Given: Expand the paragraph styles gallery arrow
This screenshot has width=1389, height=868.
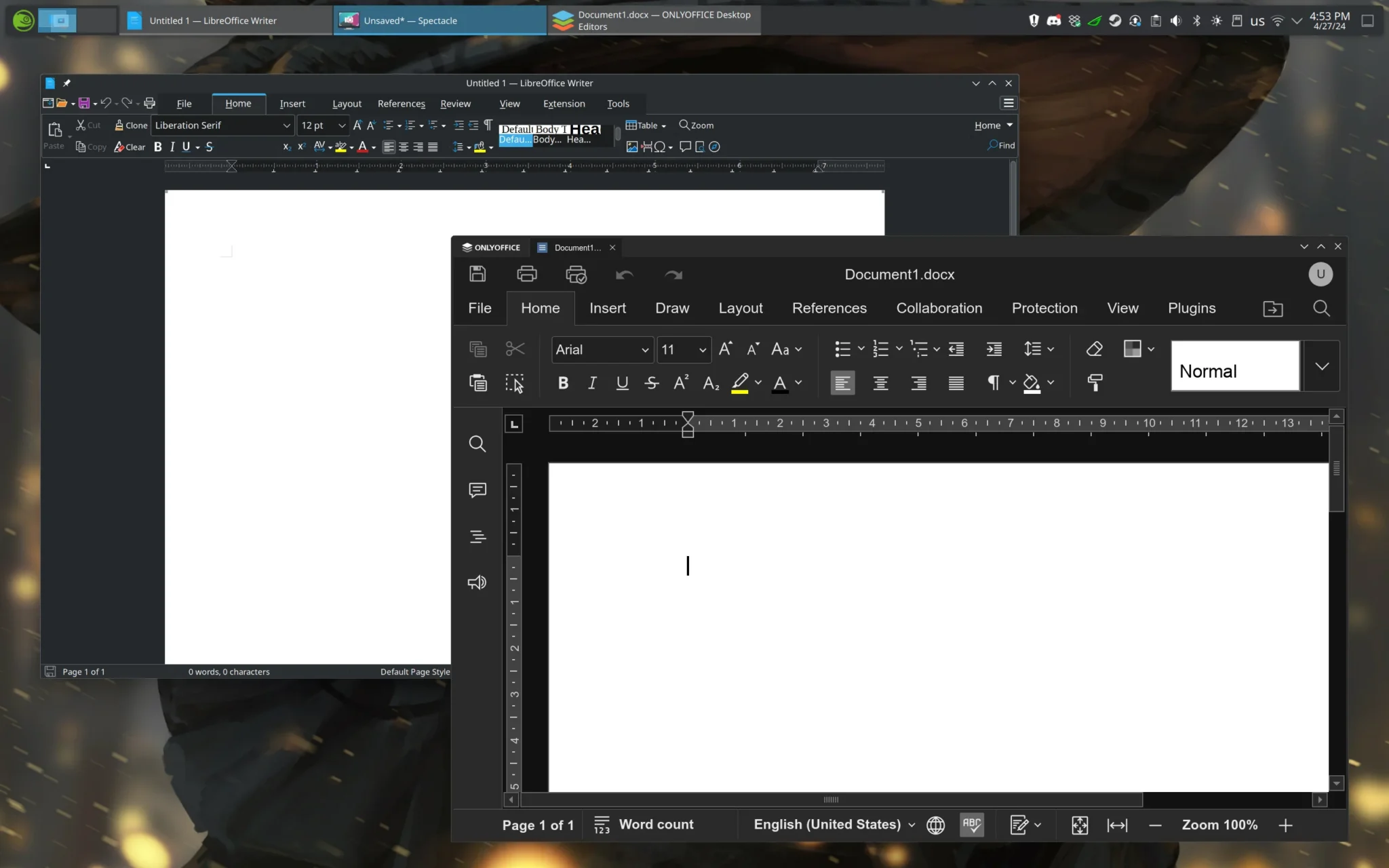Looking at the screenshot, I should 1322,366.
